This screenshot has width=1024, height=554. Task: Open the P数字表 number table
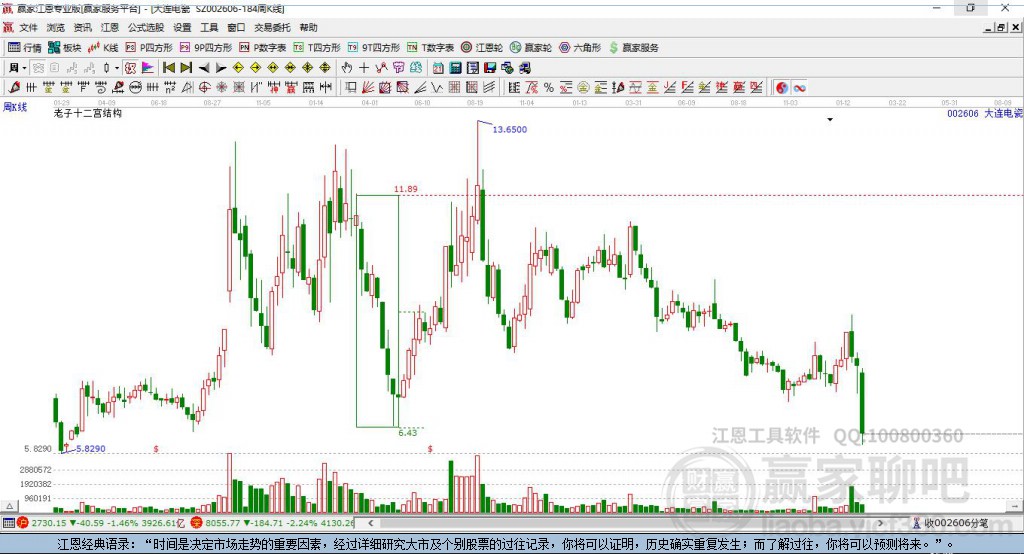point(263,48)
